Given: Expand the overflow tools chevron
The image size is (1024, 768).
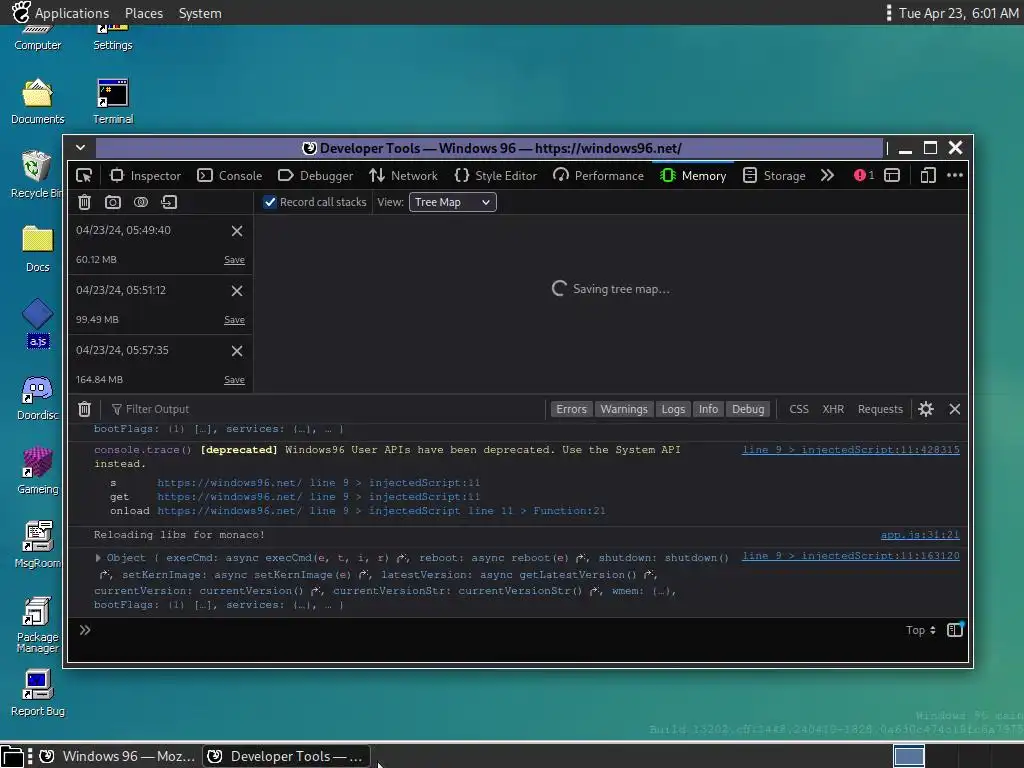Looking at the screenshot, I should pyautogui.click(x=827, y=176).
